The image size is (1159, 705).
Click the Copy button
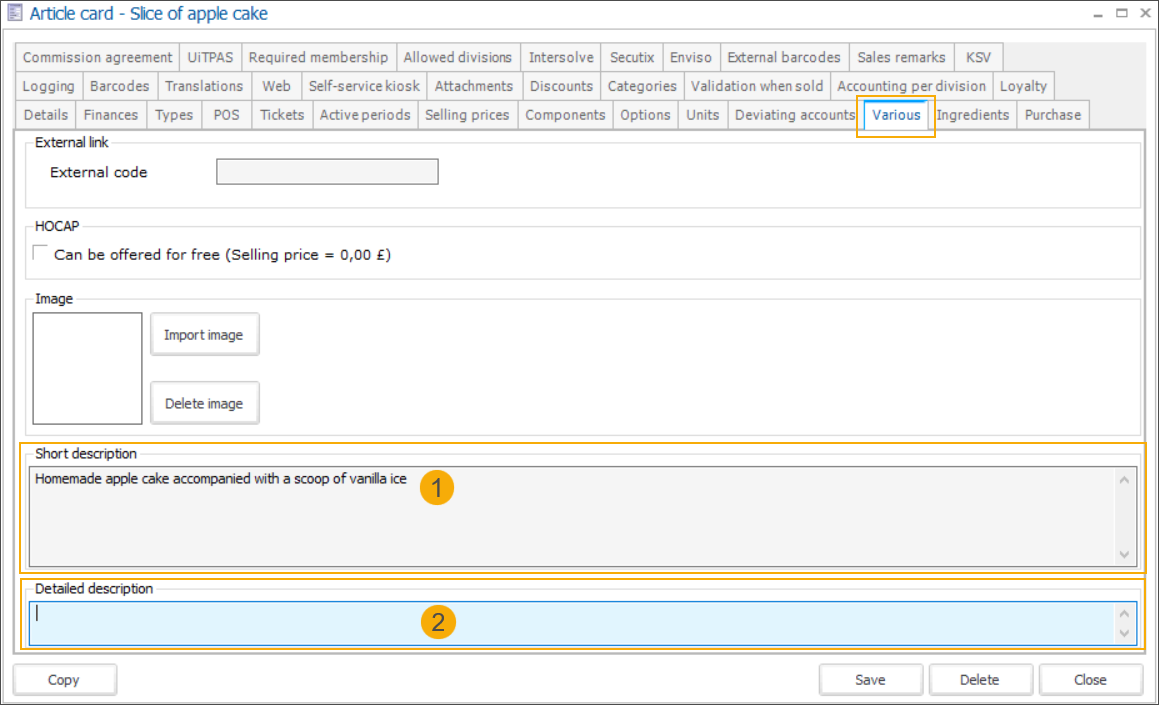click(64, 680)
